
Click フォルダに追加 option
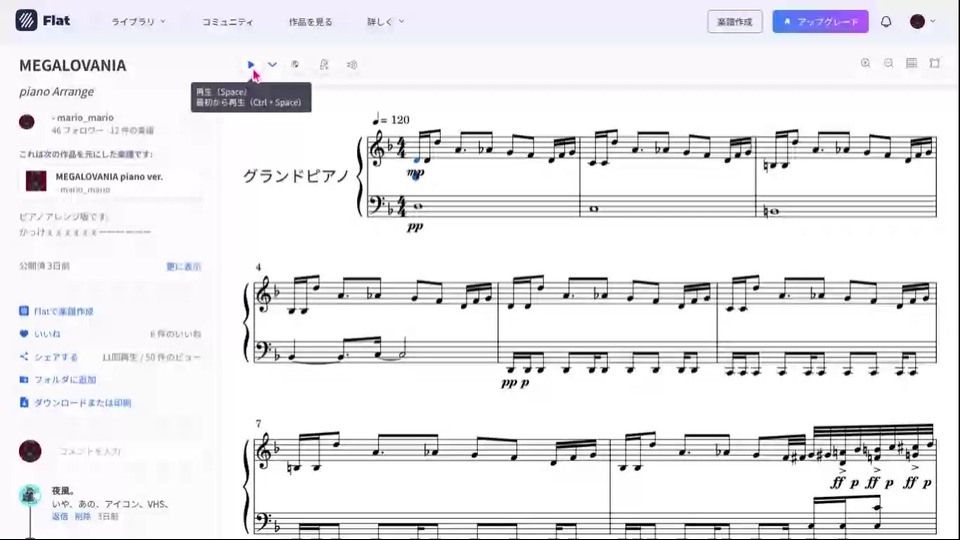(65, 380)
